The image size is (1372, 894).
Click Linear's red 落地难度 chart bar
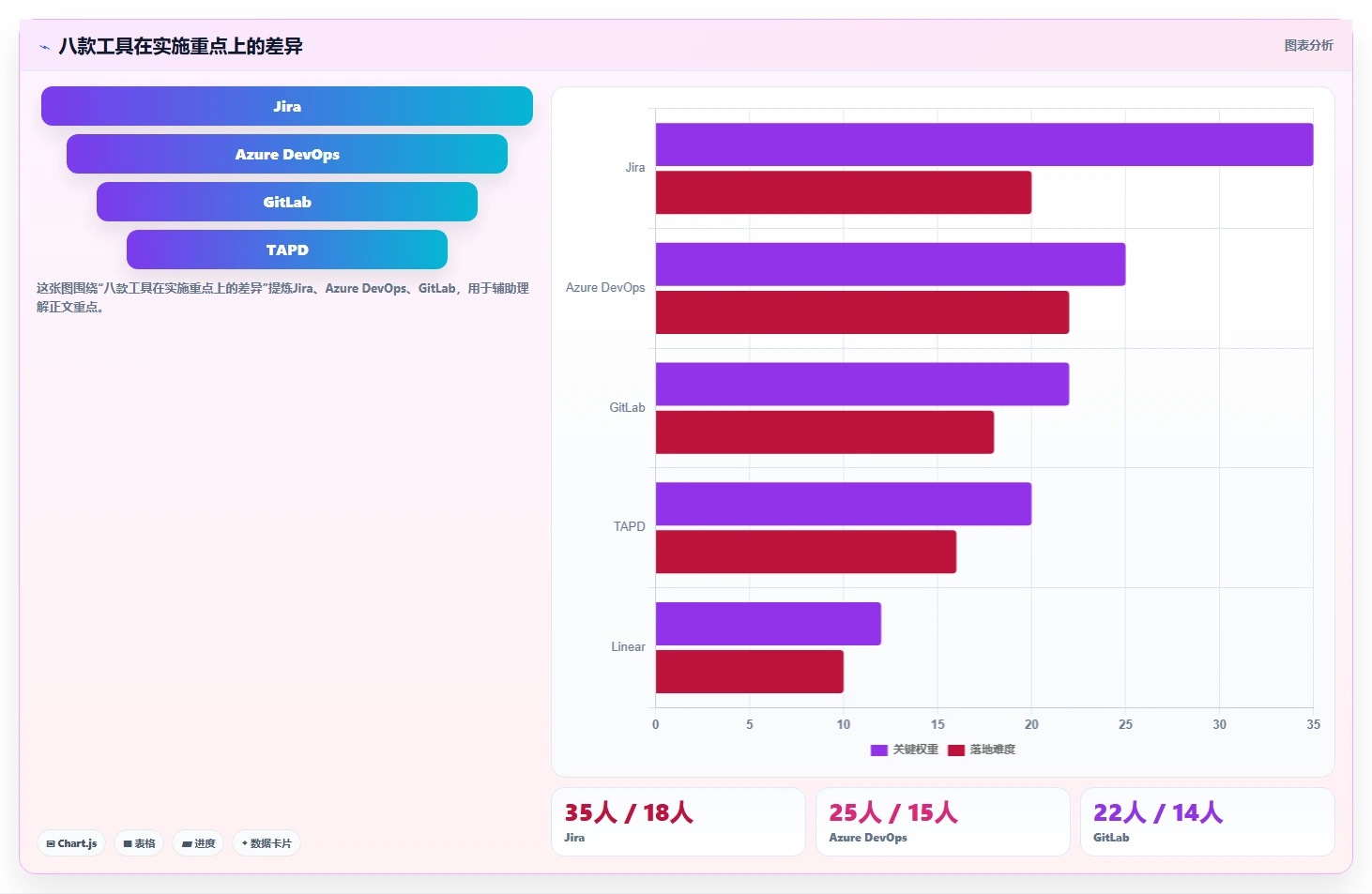[750, 672]
